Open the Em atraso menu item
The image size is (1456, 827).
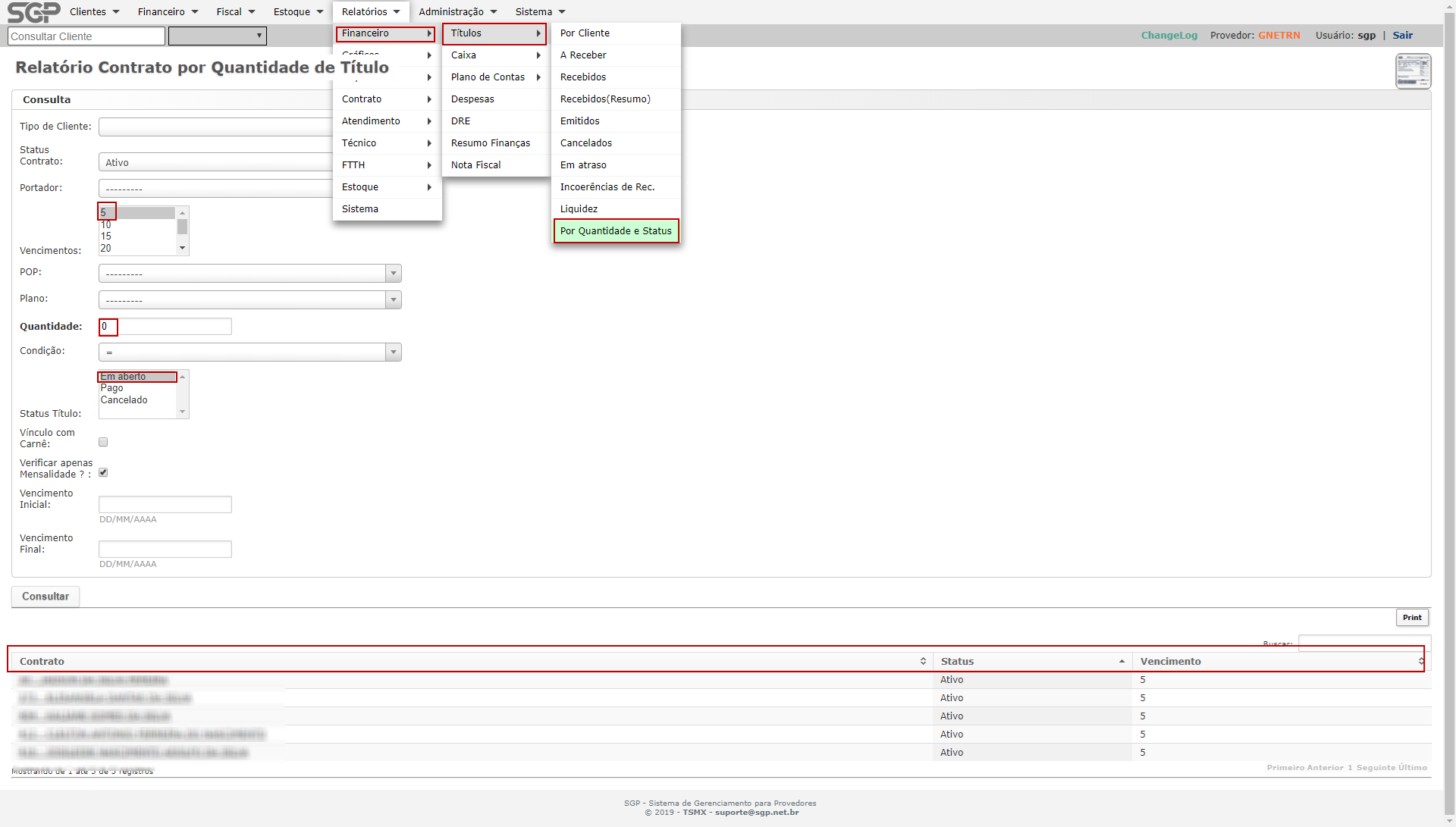tap(583, 165)
